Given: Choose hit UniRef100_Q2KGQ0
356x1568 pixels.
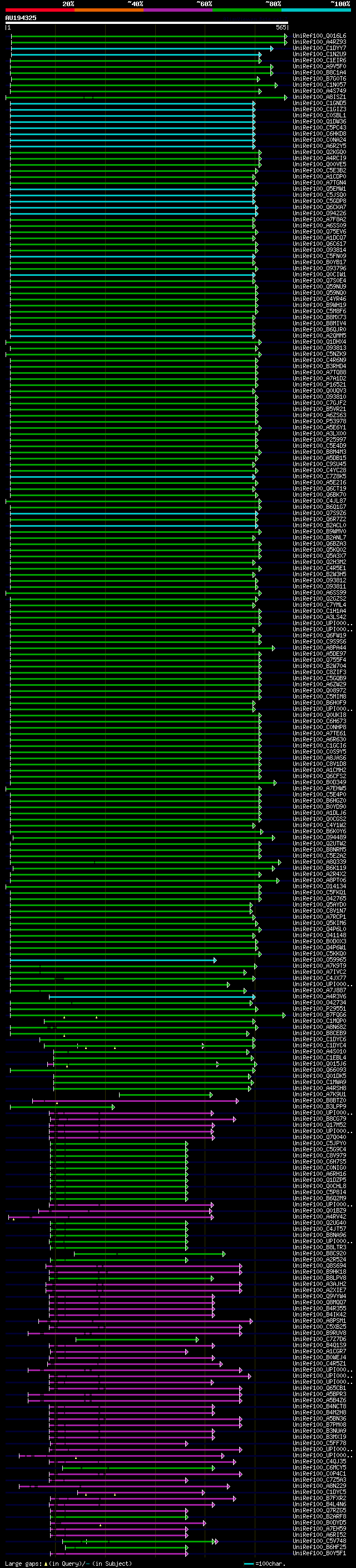Looking at the screenshot, I should pos(319,152).
